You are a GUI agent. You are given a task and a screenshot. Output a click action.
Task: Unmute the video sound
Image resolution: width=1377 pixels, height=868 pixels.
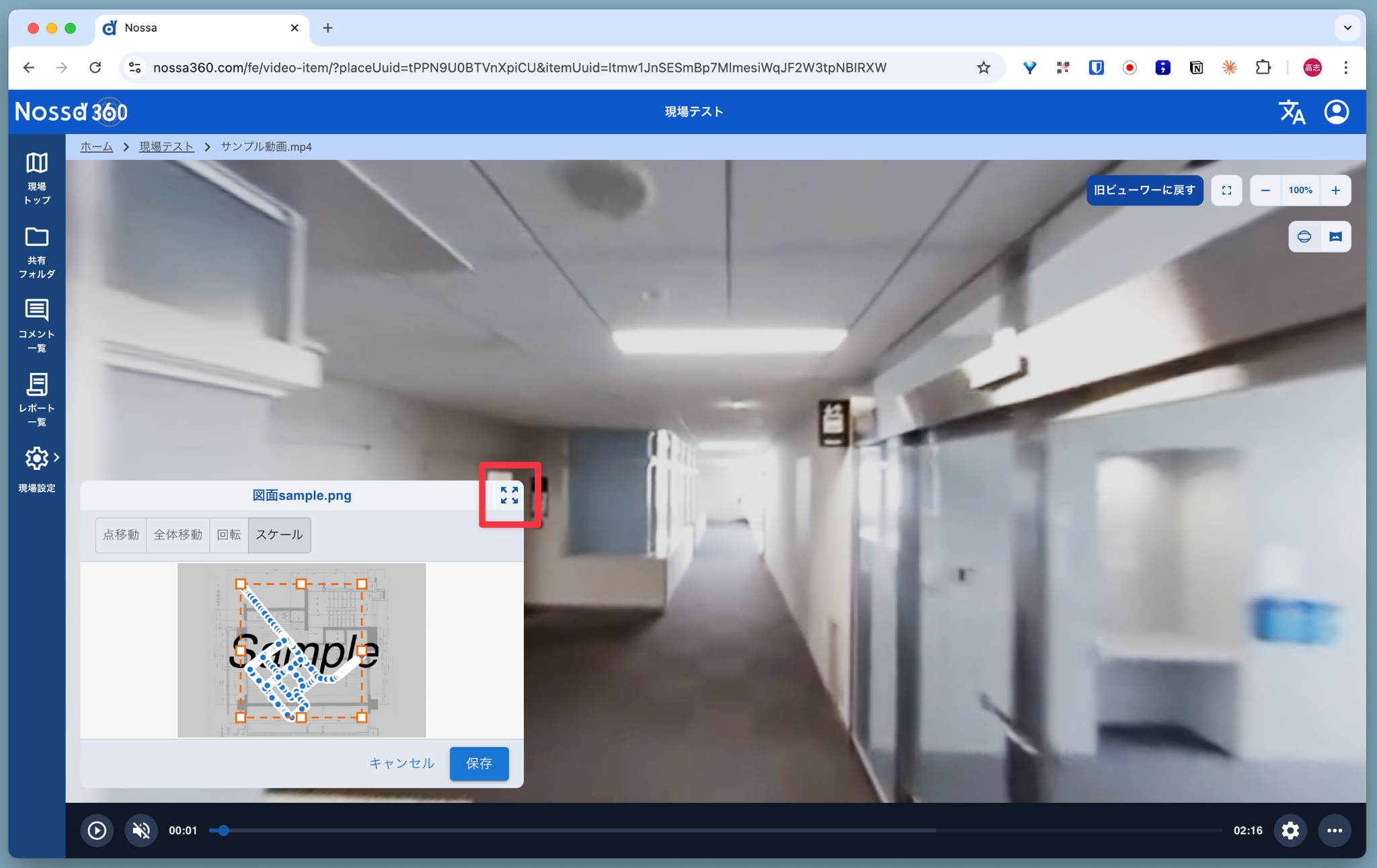(x=141, y=830)
